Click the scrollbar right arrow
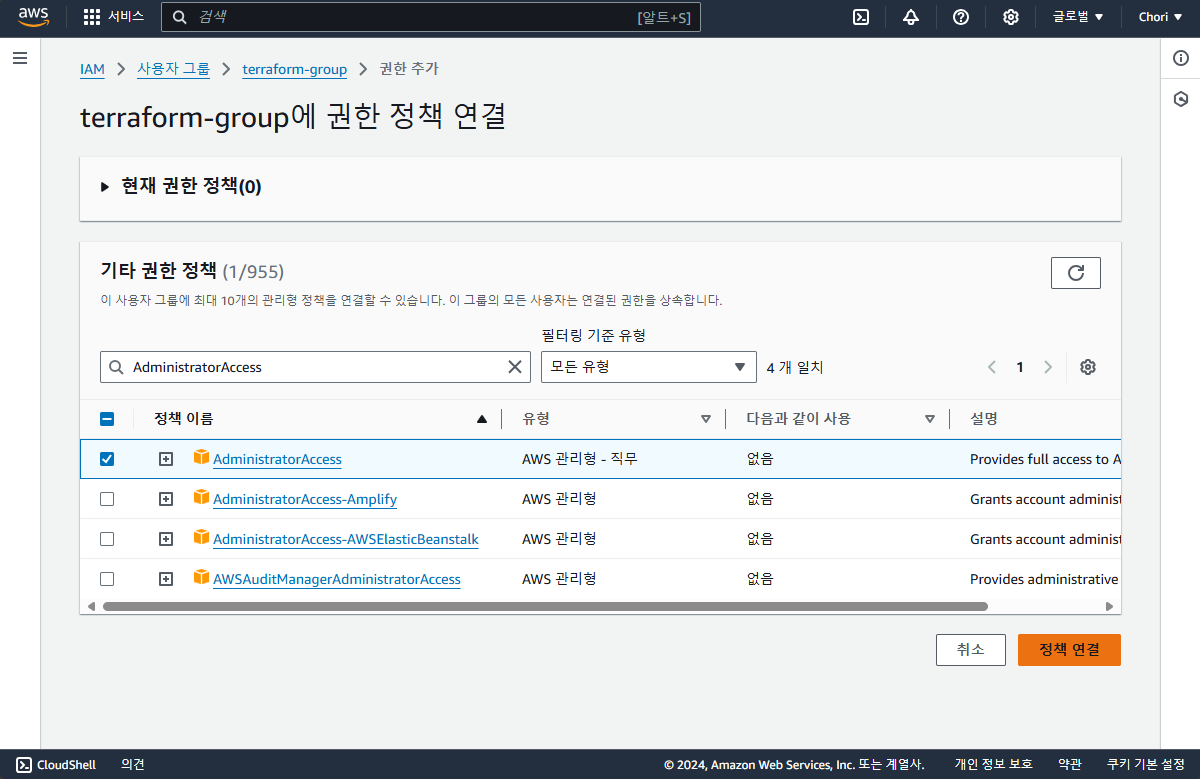 point(1109,606)
